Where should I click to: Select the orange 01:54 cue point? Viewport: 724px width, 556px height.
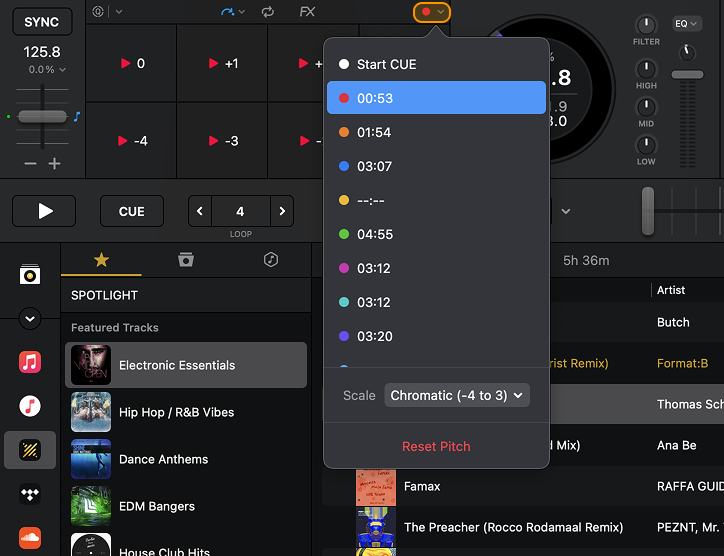coord(436,132)
